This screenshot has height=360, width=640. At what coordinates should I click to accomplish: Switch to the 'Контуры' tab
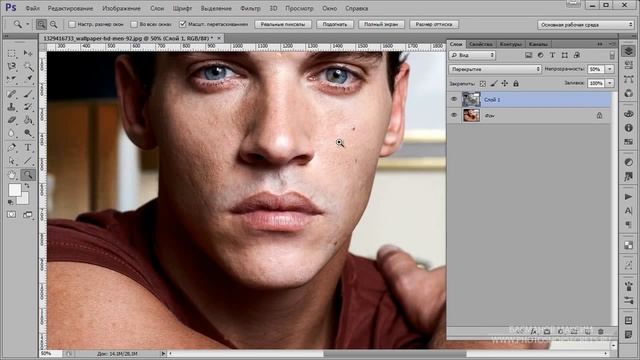(x=510, y=44)
